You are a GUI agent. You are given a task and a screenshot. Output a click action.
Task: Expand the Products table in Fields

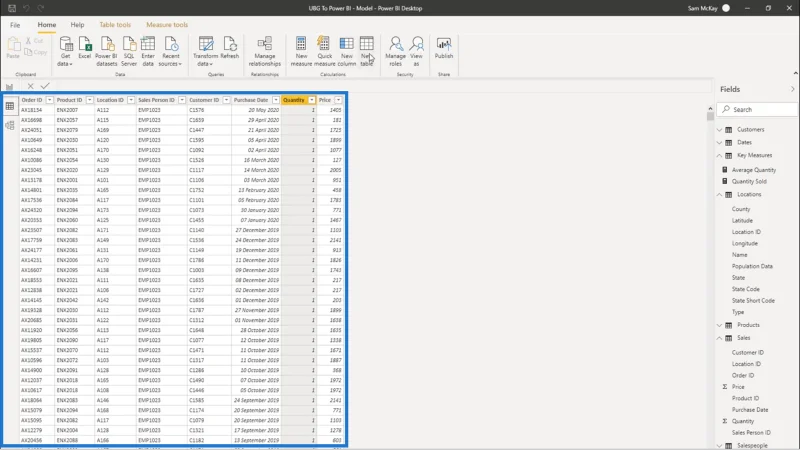point(719,325)
